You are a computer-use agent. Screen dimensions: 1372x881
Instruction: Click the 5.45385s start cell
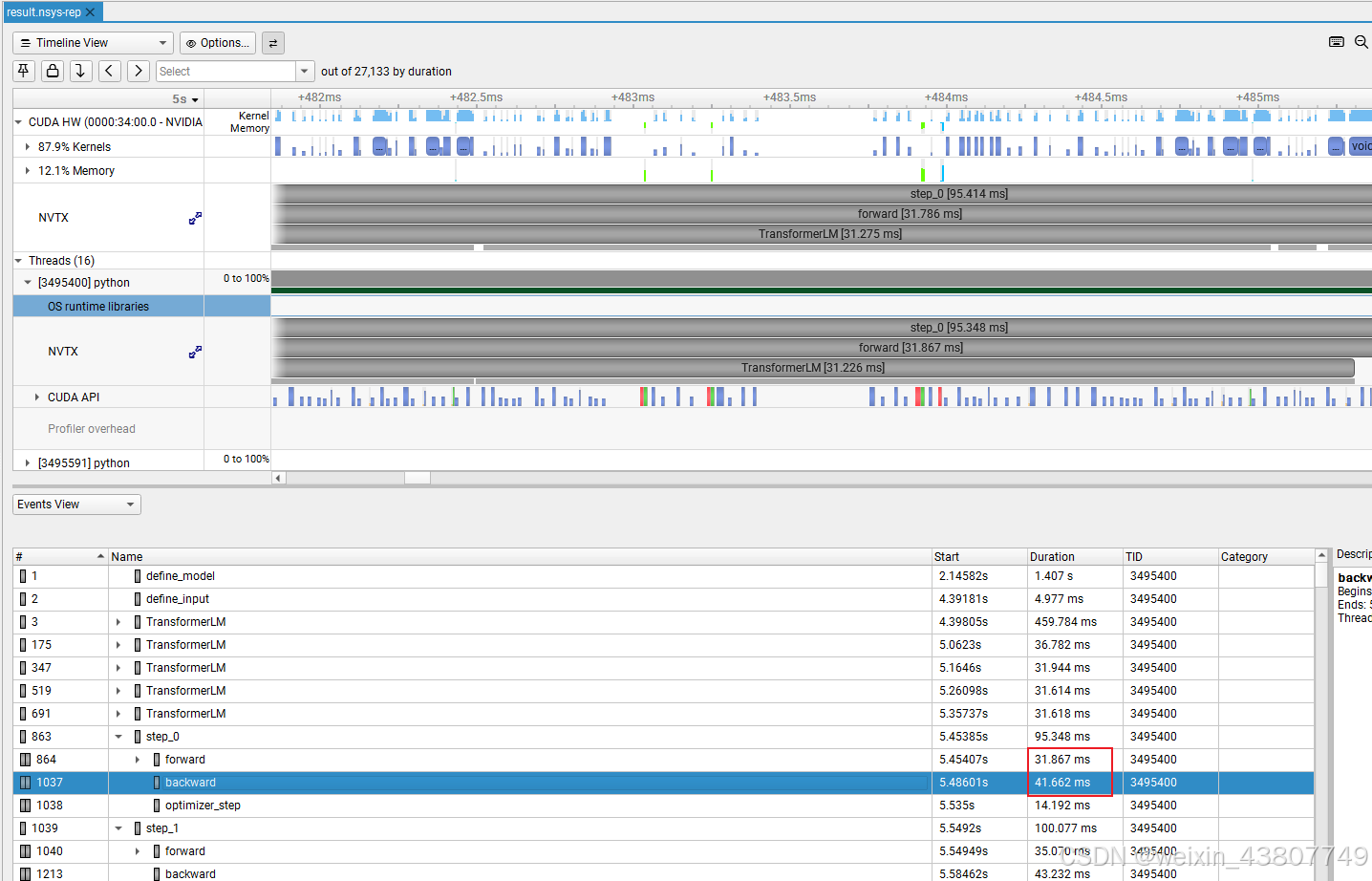click(979, 737)
